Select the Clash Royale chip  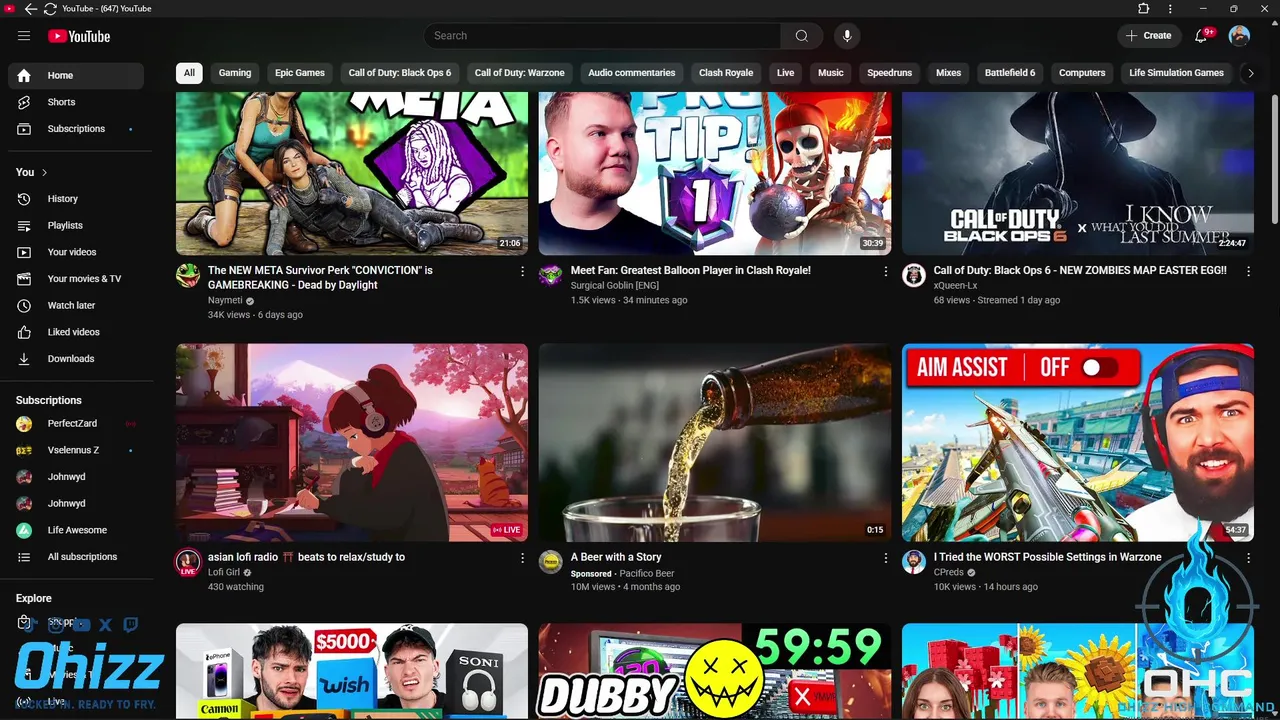[726, 73]
